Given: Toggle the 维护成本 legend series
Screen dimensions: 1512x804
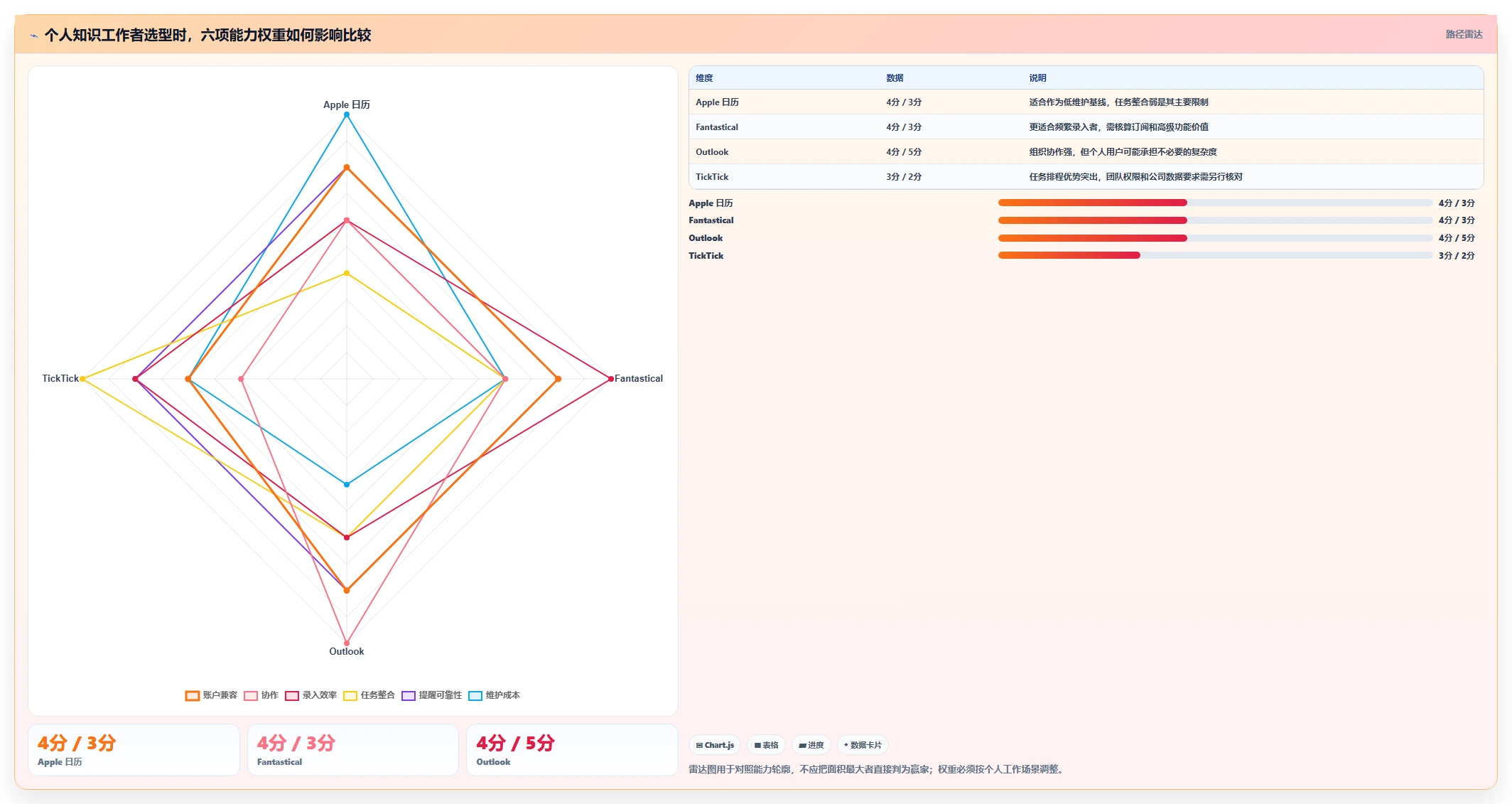Looking at the screenshot, I should coord(494,695).
